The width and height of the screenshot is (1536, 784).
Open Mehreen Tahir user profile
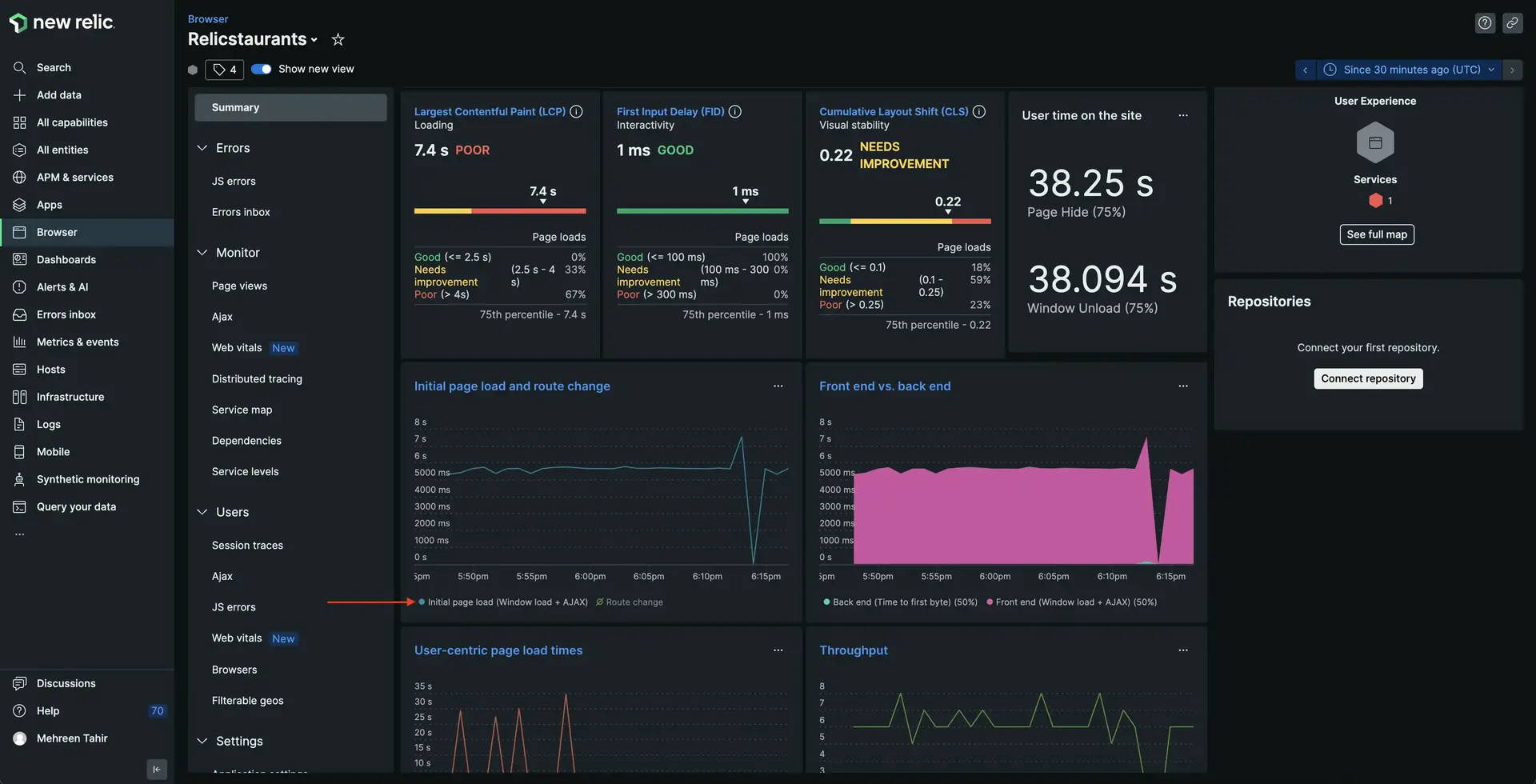(x=61, y=738)
